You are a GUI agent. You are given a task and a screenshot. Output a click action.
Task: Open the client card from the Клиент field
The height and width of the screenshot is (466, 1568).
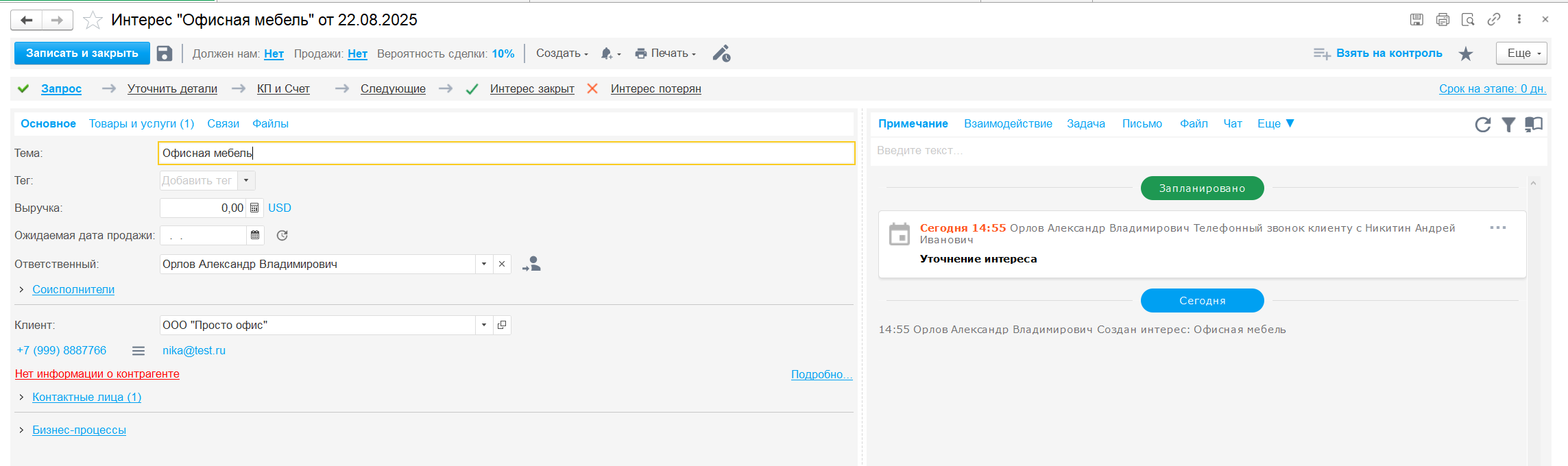pos(502,325)
